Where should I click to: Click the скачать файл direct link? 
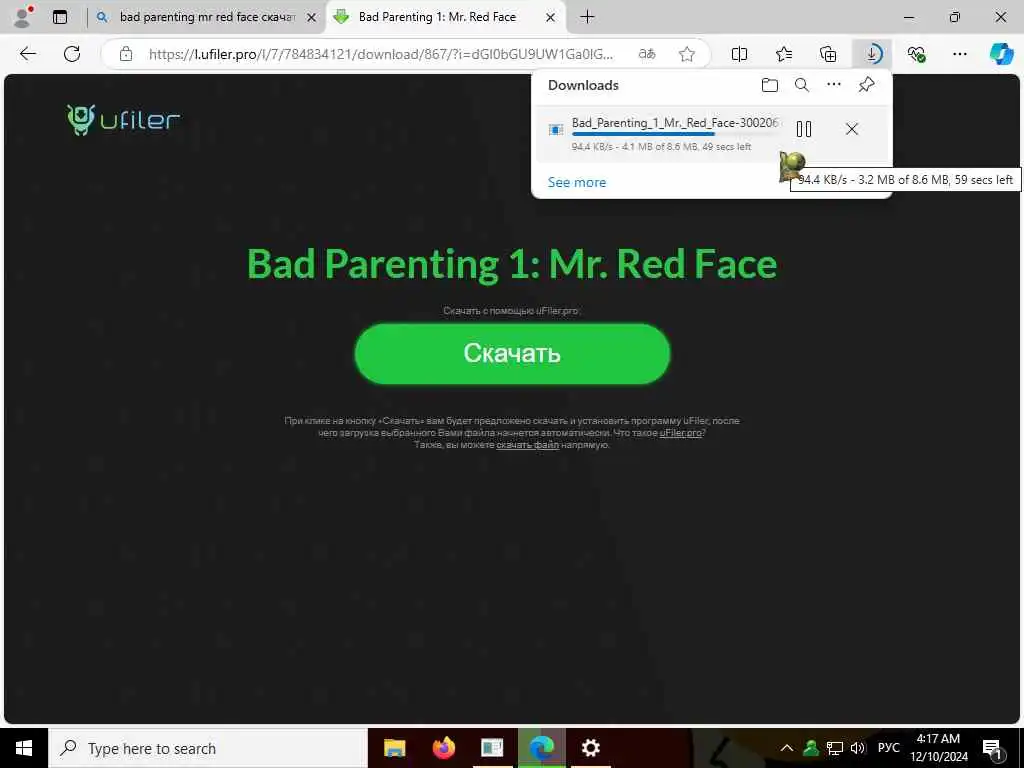click(527, 445)
